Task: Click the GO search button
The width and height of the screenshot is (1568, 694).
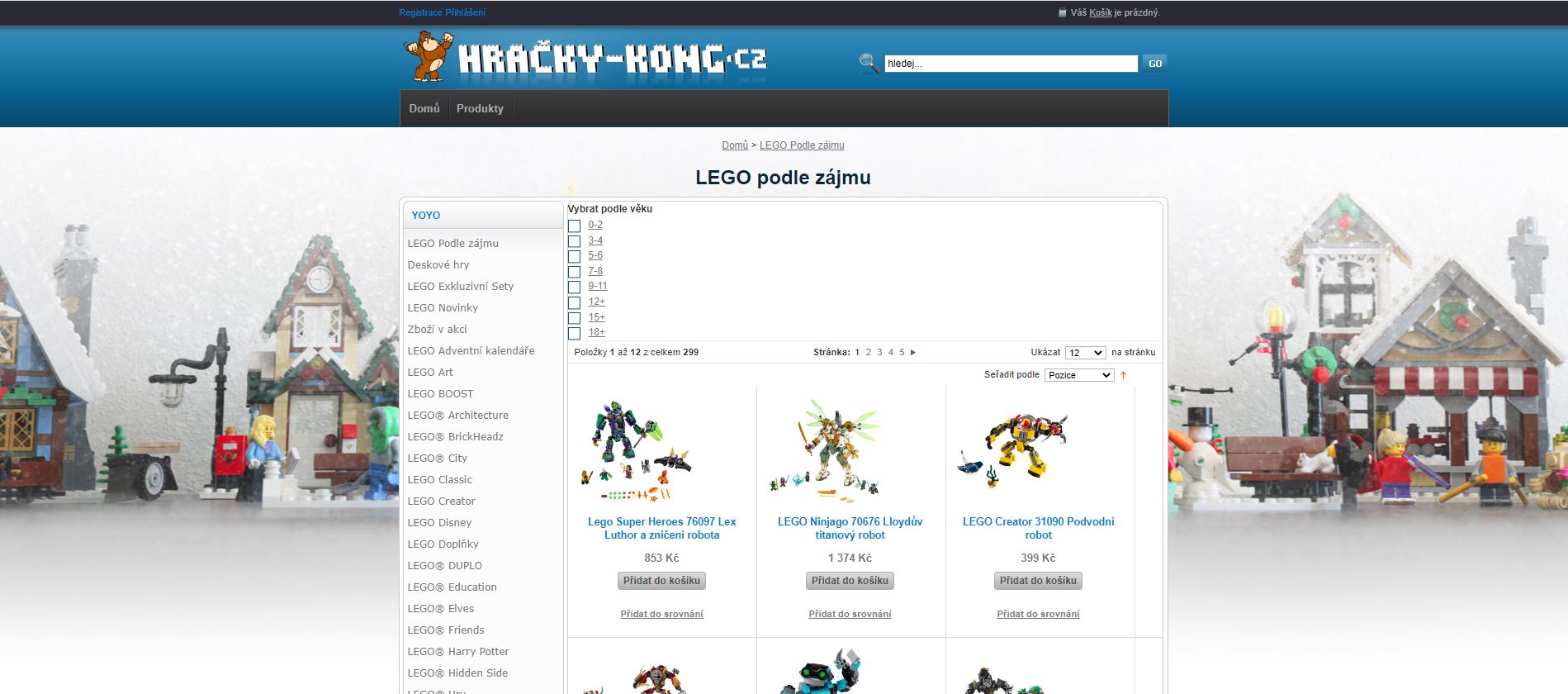Action: pos(1154,64)
